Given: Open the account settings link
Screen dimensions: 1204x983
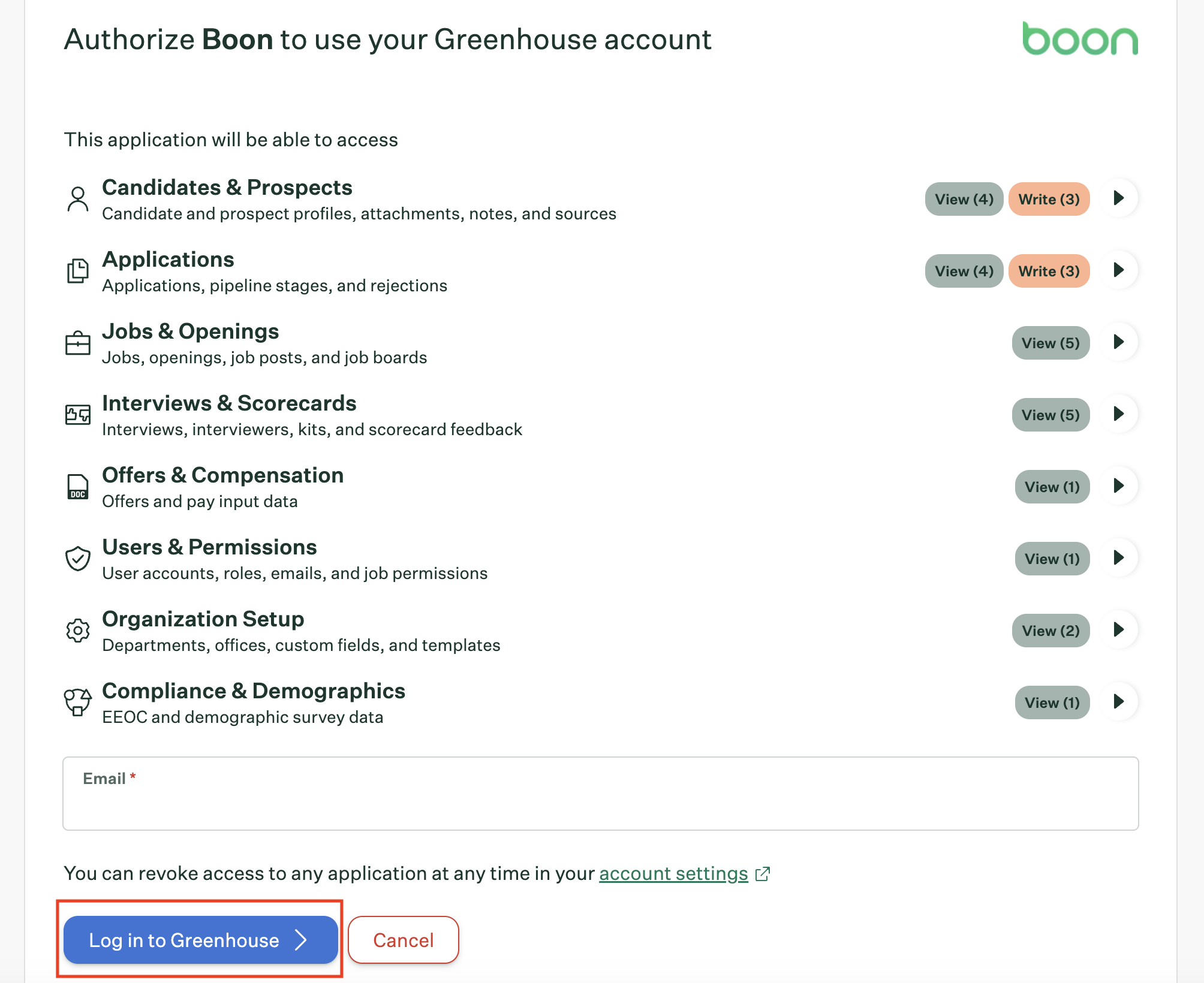Looking at the screenshot, I should [673, 874].
